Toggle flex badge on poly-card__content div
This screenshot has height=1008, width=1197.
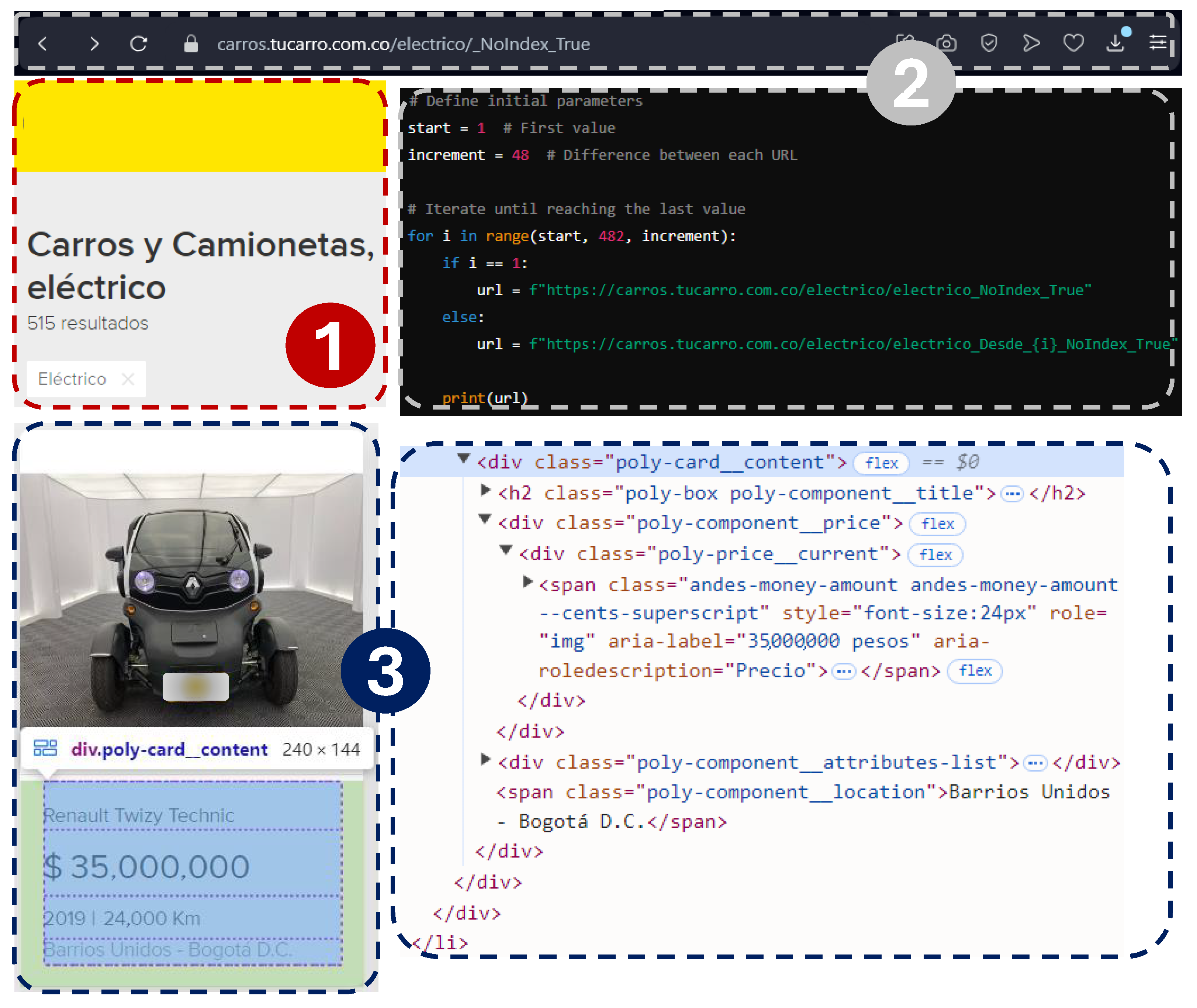point(881,463)
